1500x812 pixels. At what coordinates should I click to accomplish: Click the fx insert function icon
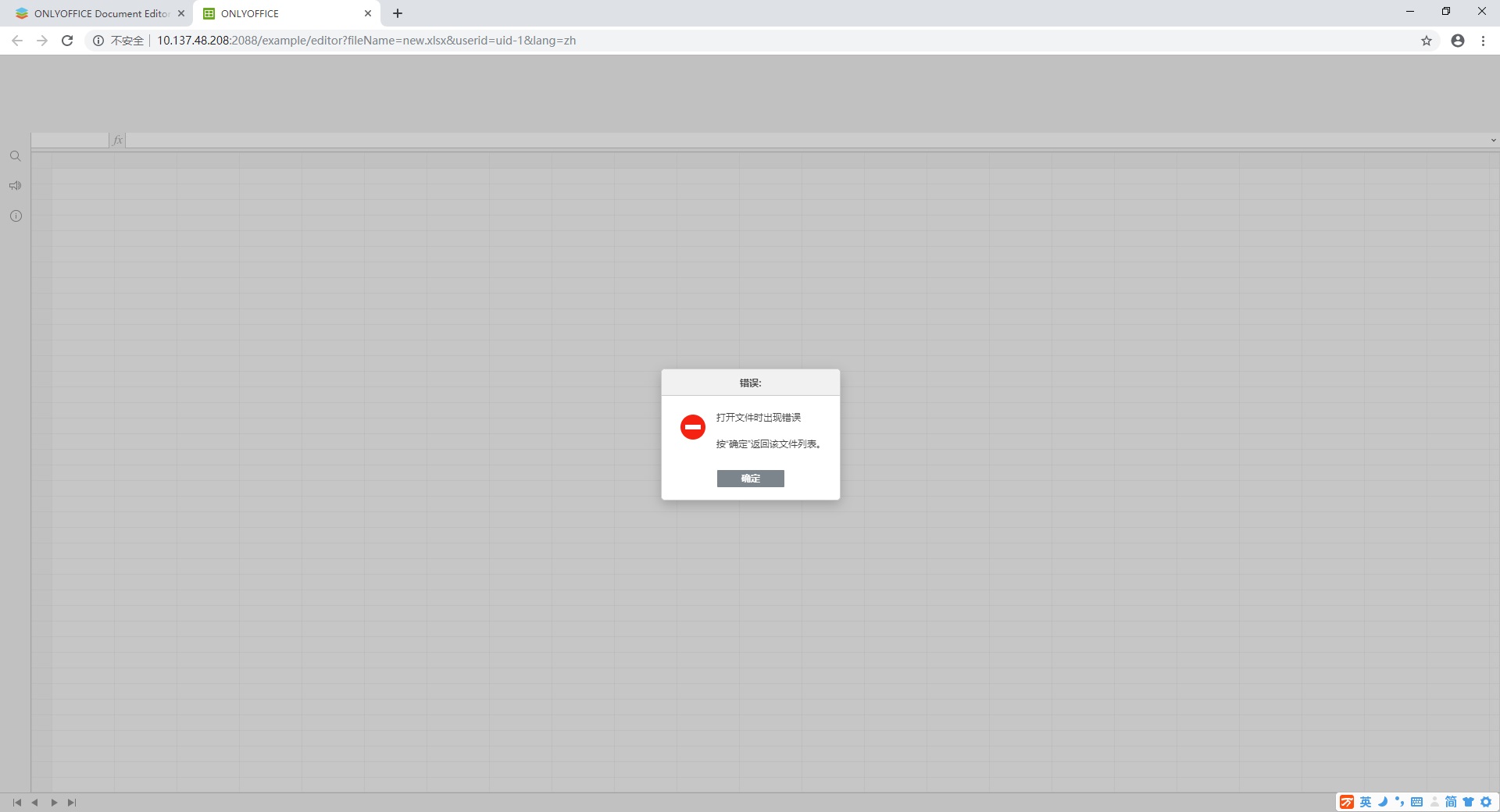coord(118,141)
